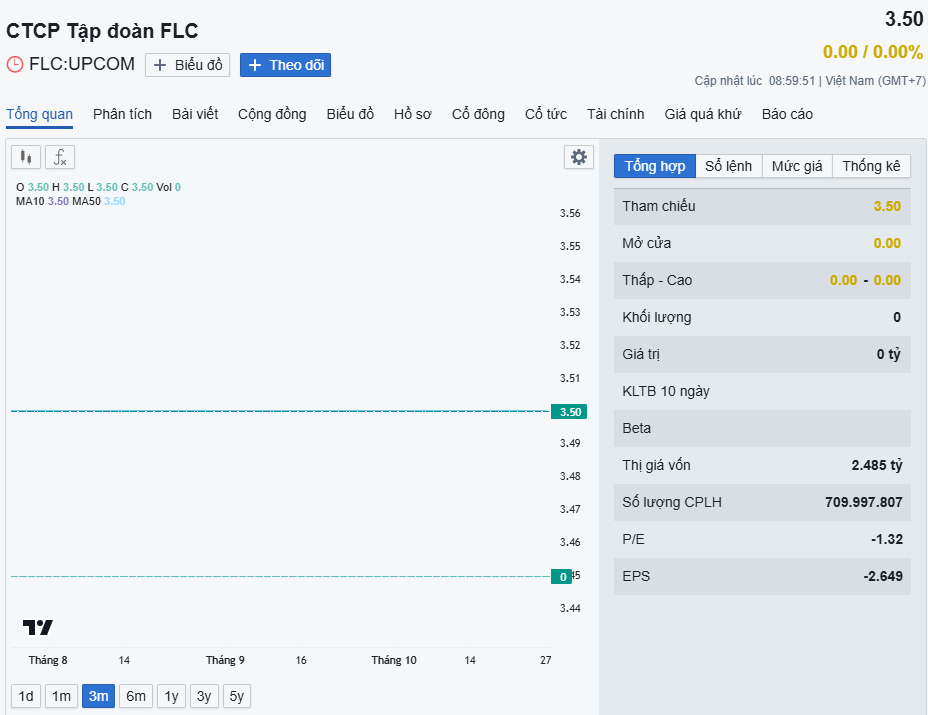Click the green 3.50 price label on the price axis
Viewport: 928px width, 715px height.
click(569, 412)
